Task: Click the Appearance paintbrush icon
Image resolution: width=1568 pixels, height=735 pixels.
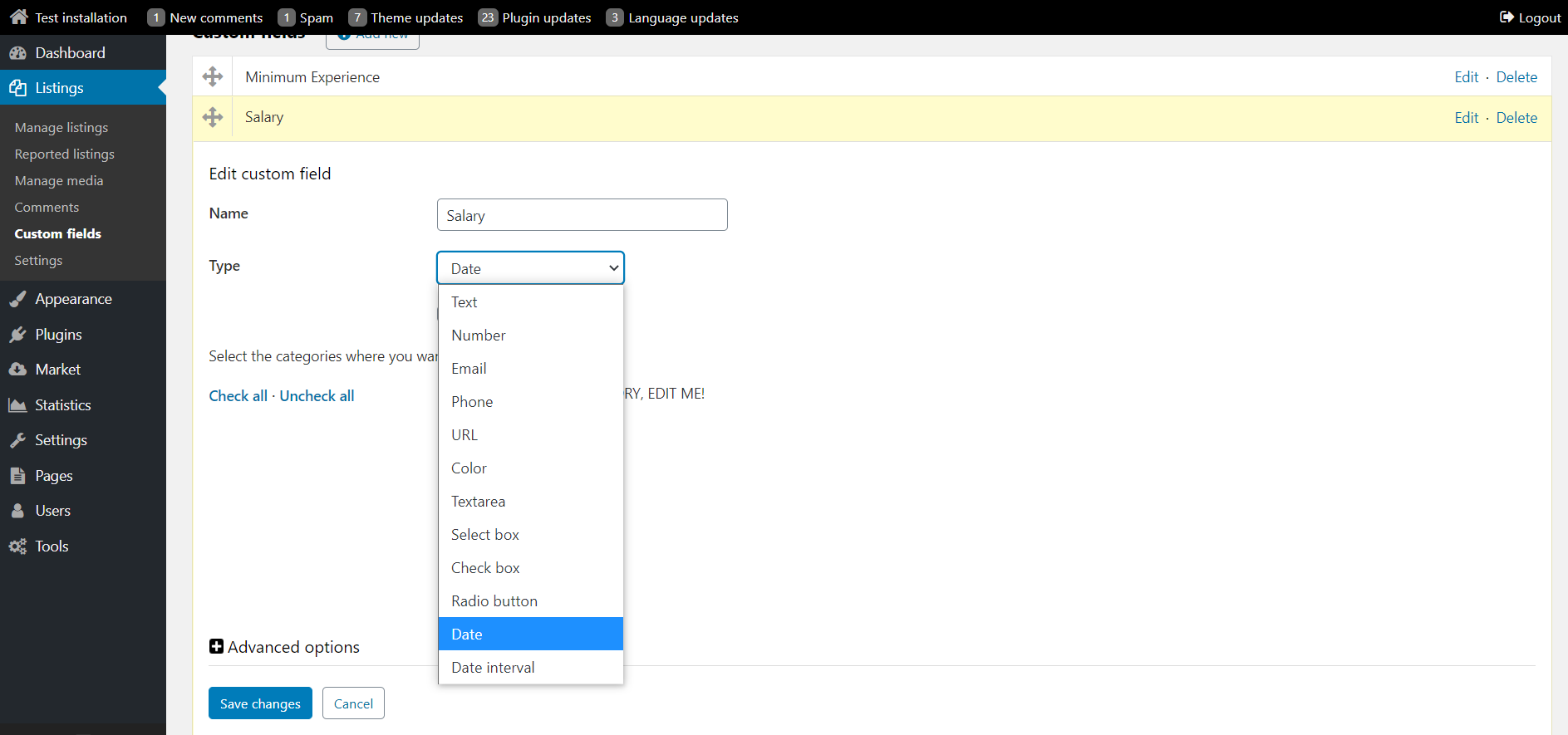Action: pyautogui.click(x=17, y=299)
